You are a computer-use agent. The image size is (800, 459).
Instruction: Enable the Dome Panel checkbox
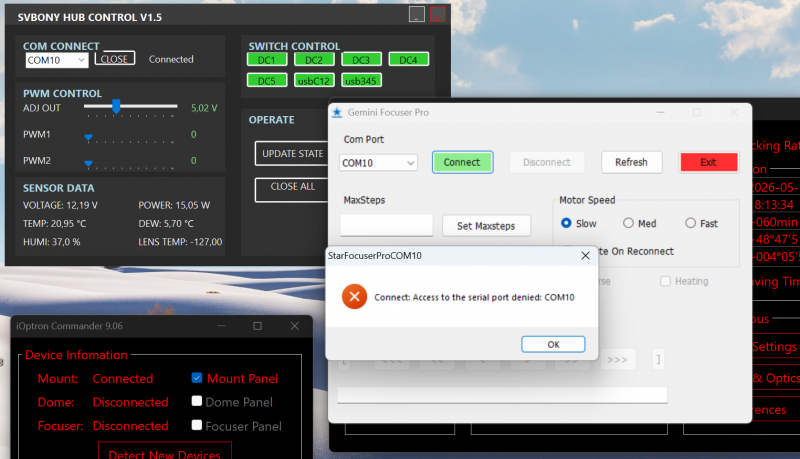pyautogui.click(x=197, y=401)
